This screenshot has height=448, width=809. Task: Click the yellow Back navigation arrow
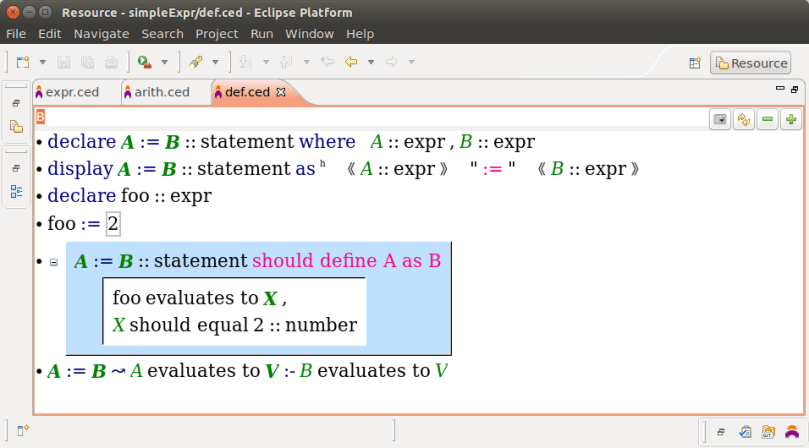point(351,62)
